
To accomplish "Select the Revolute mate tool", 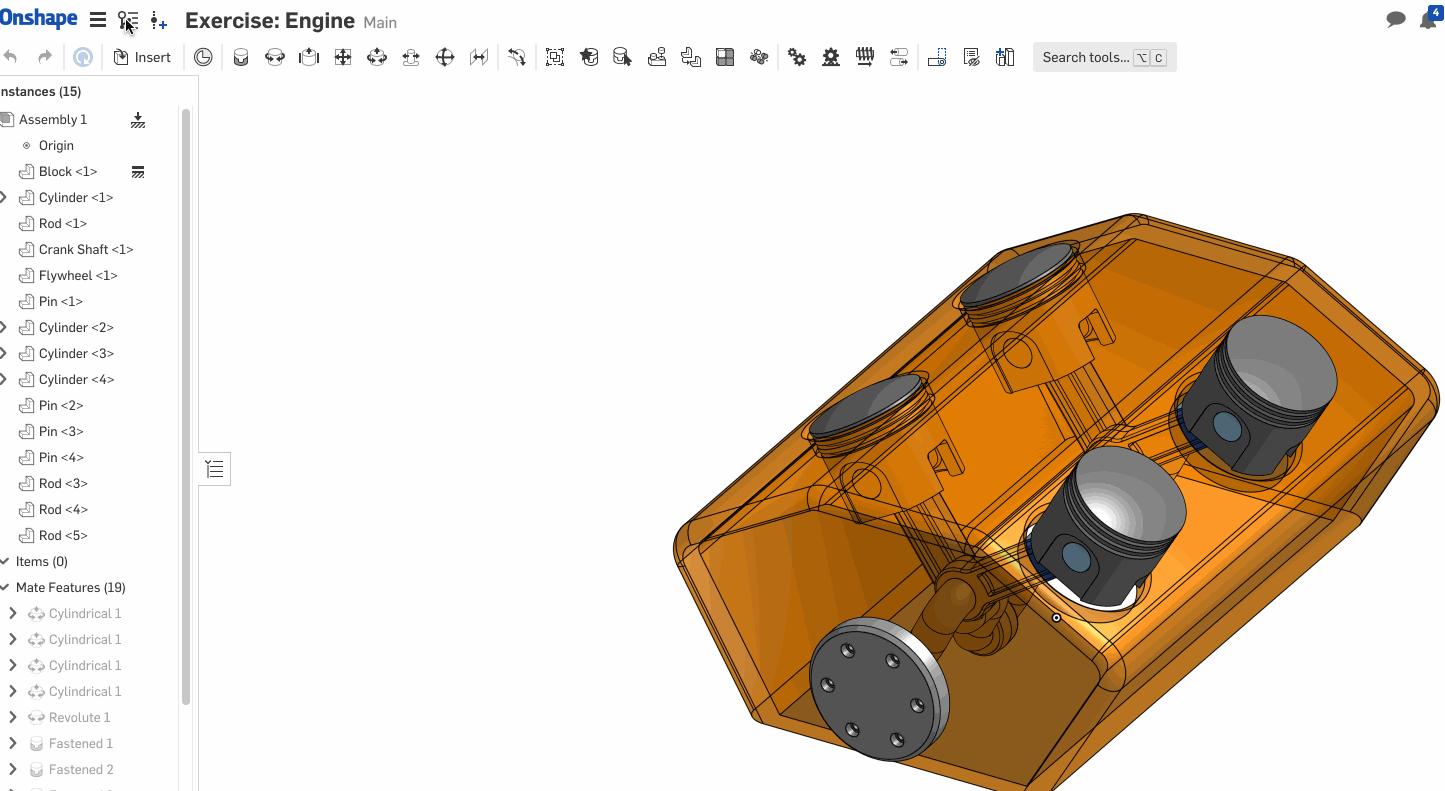I will click(x=275, y=58).
